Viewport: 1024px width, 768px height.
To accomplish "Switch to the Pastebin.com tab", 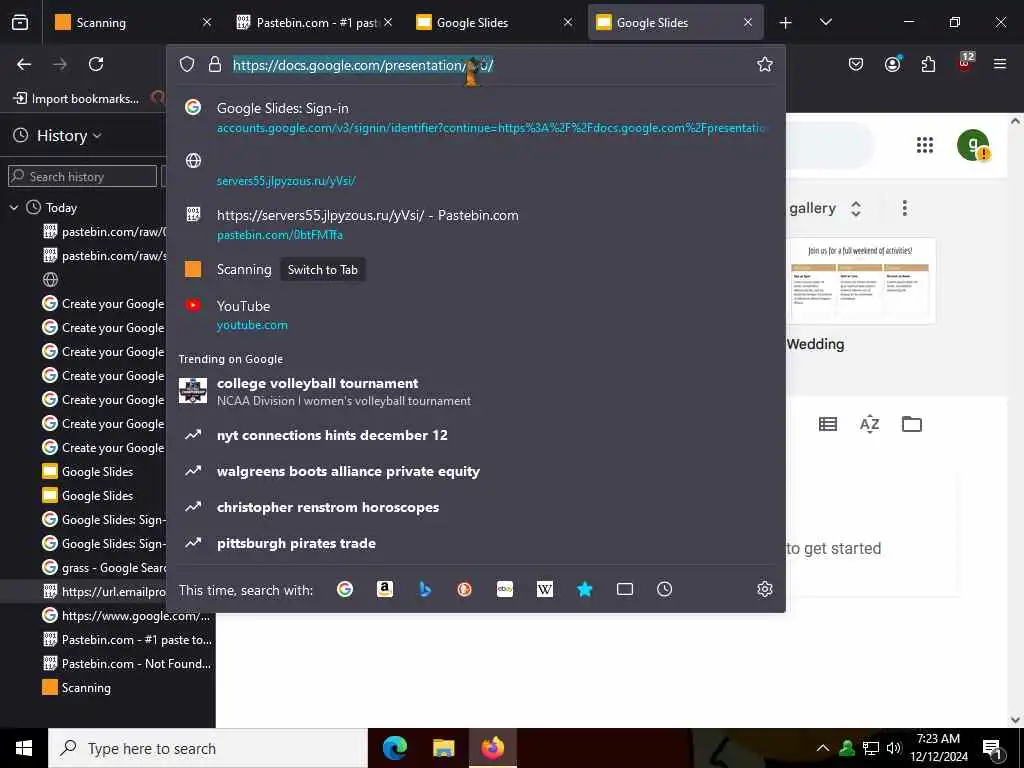I will [x=315, y=23].
